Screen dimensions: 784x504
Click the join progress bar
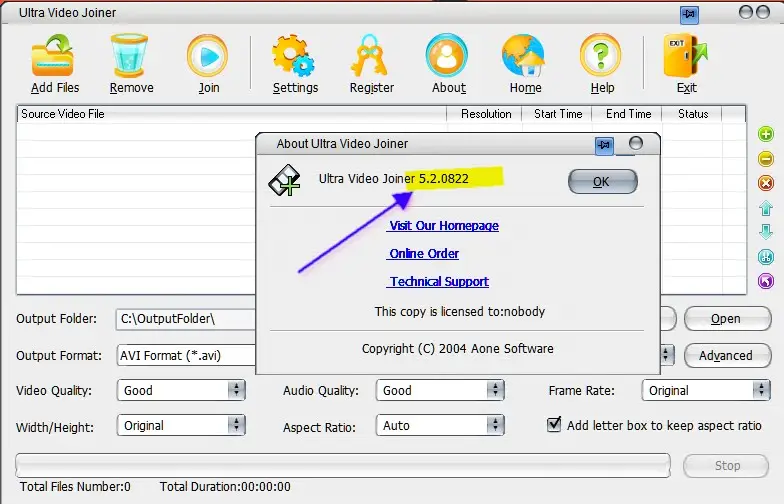343,466
